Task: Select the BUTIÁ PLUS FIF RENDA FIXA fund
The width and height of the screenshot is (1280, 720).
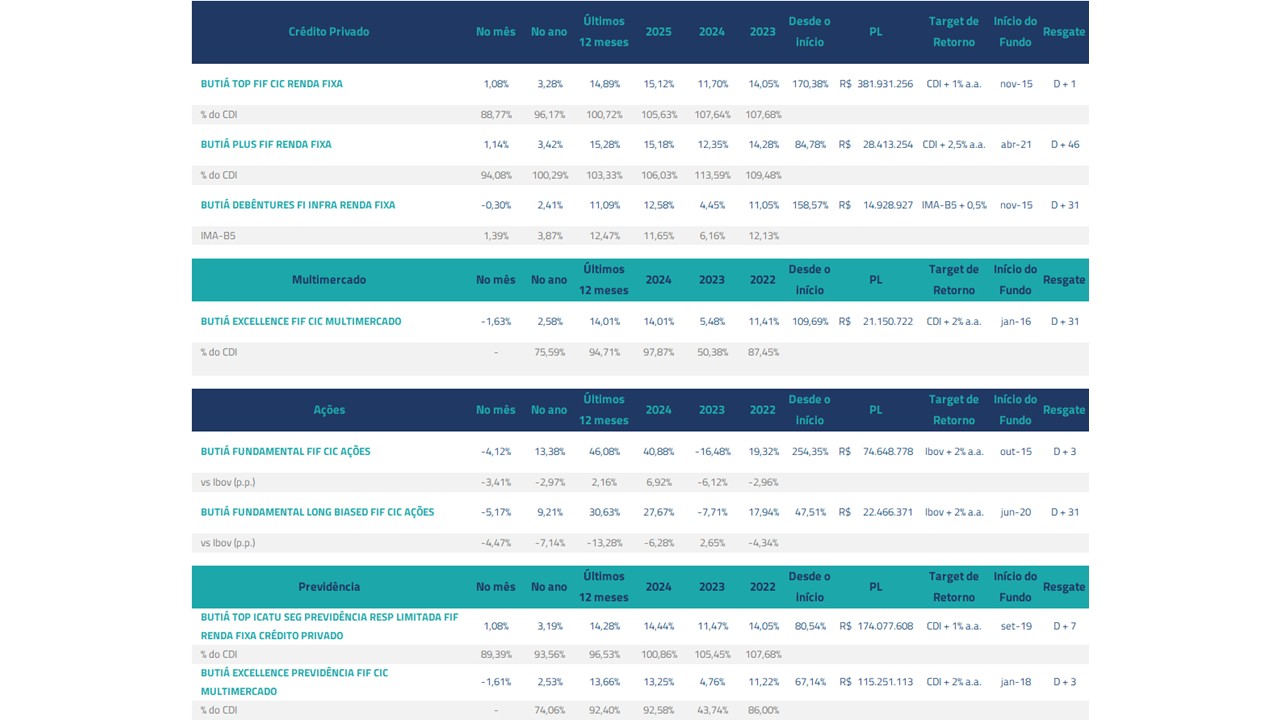Action: (x=266, y=145)
